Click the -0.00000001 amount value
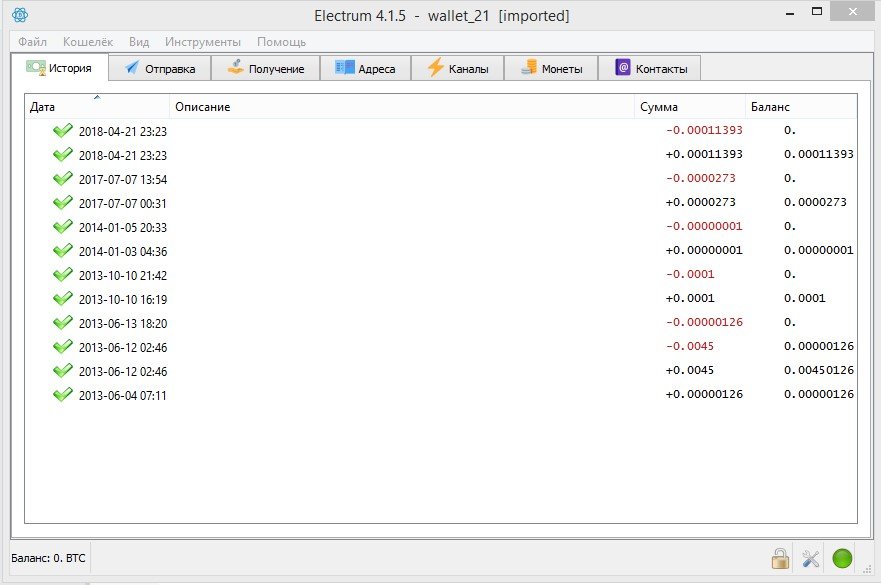This screenshot has height=585, width=881. coord(704,226)
